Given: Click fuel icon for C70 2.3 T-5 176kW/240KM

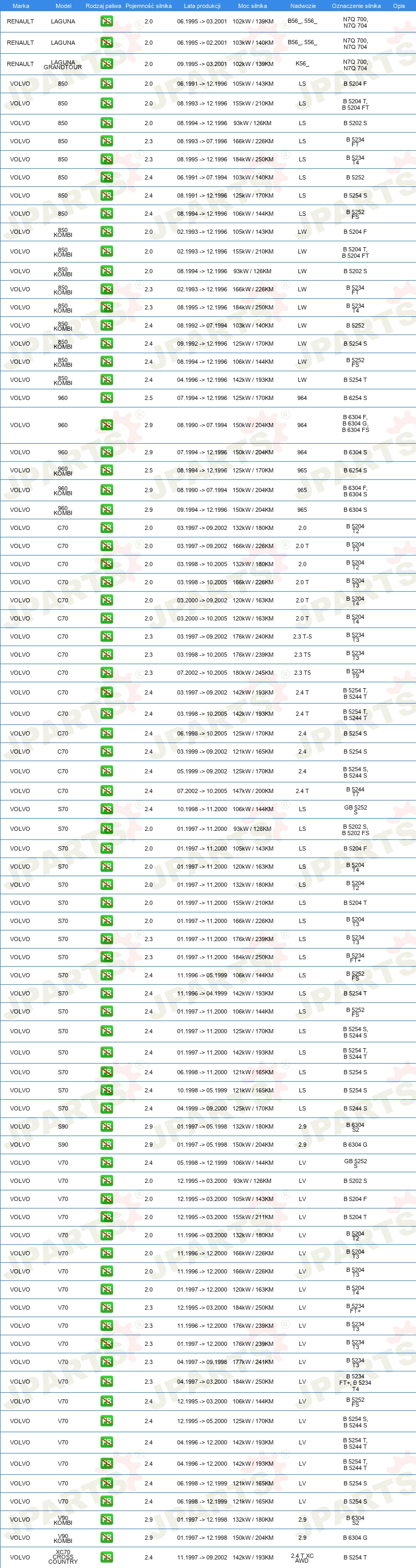Looking at the screenshot, I should 106,636.
